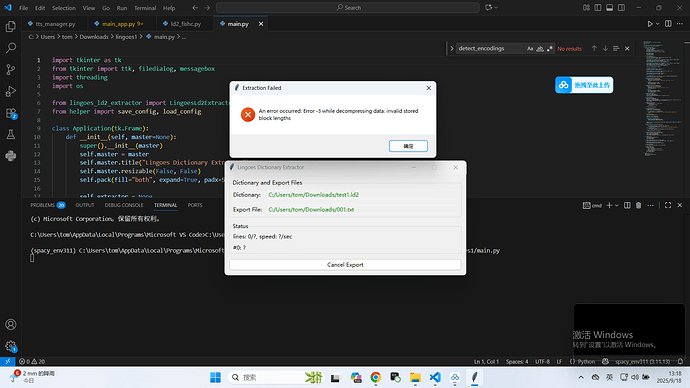Open the Selection menu
690x388 pixels.
64,8
